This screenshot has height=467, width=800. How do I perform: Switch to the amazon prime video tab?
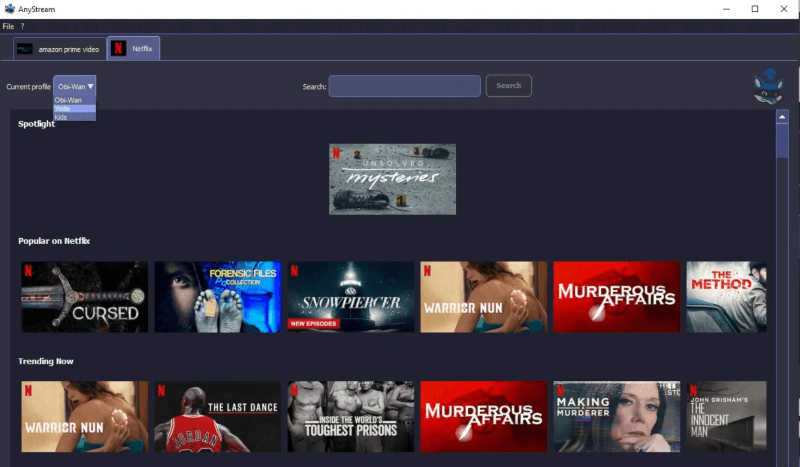60,49
